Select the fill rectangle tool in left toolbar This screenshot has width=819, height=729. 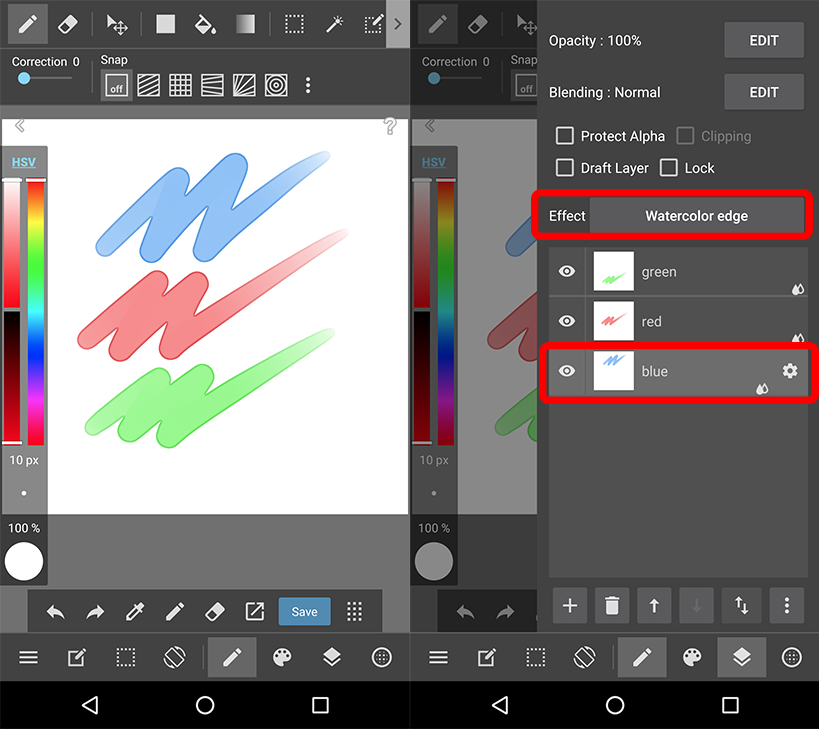166,24
